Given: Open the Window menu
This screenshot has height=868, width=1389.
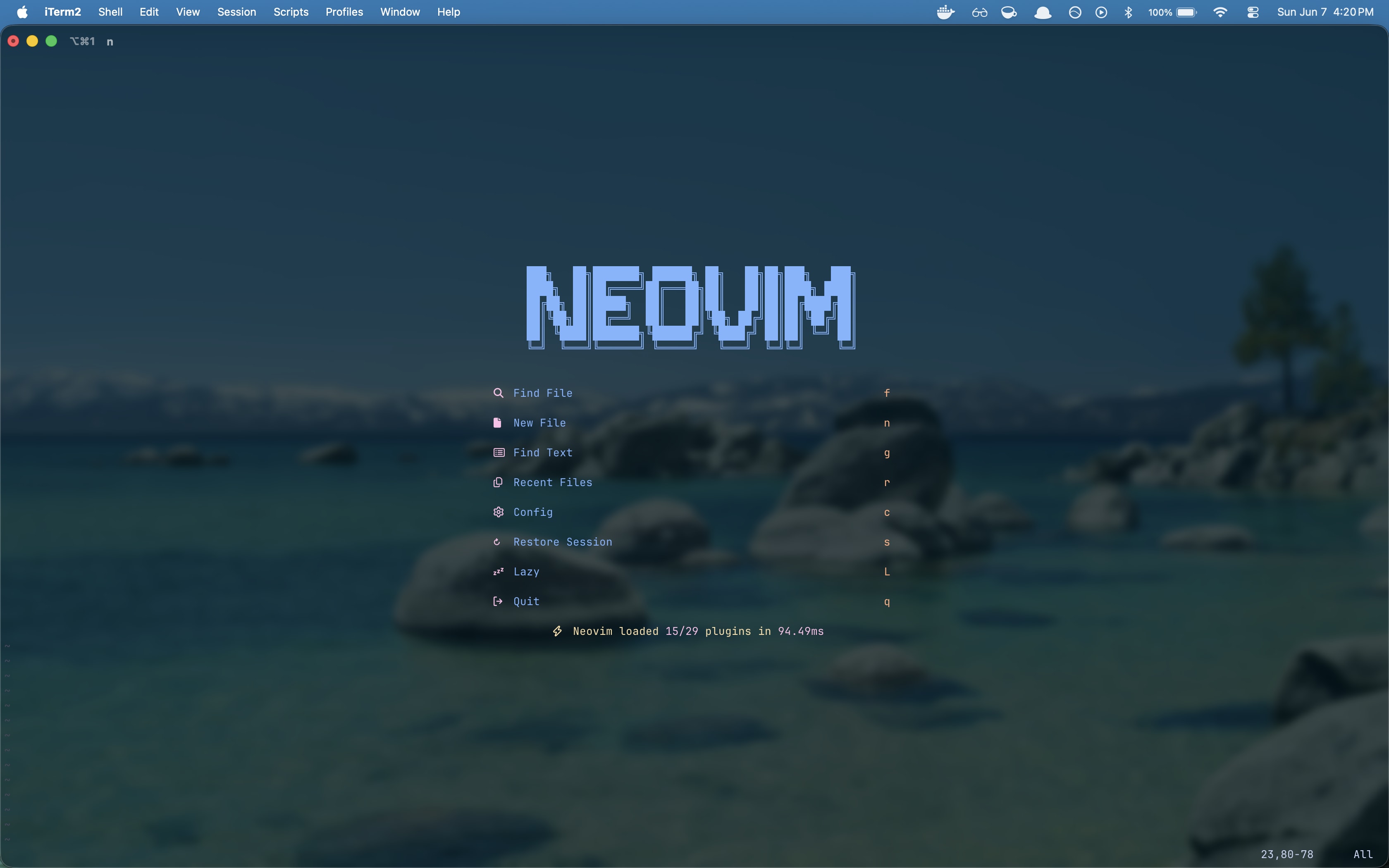Looking at the screenshot, I should 400,12.
